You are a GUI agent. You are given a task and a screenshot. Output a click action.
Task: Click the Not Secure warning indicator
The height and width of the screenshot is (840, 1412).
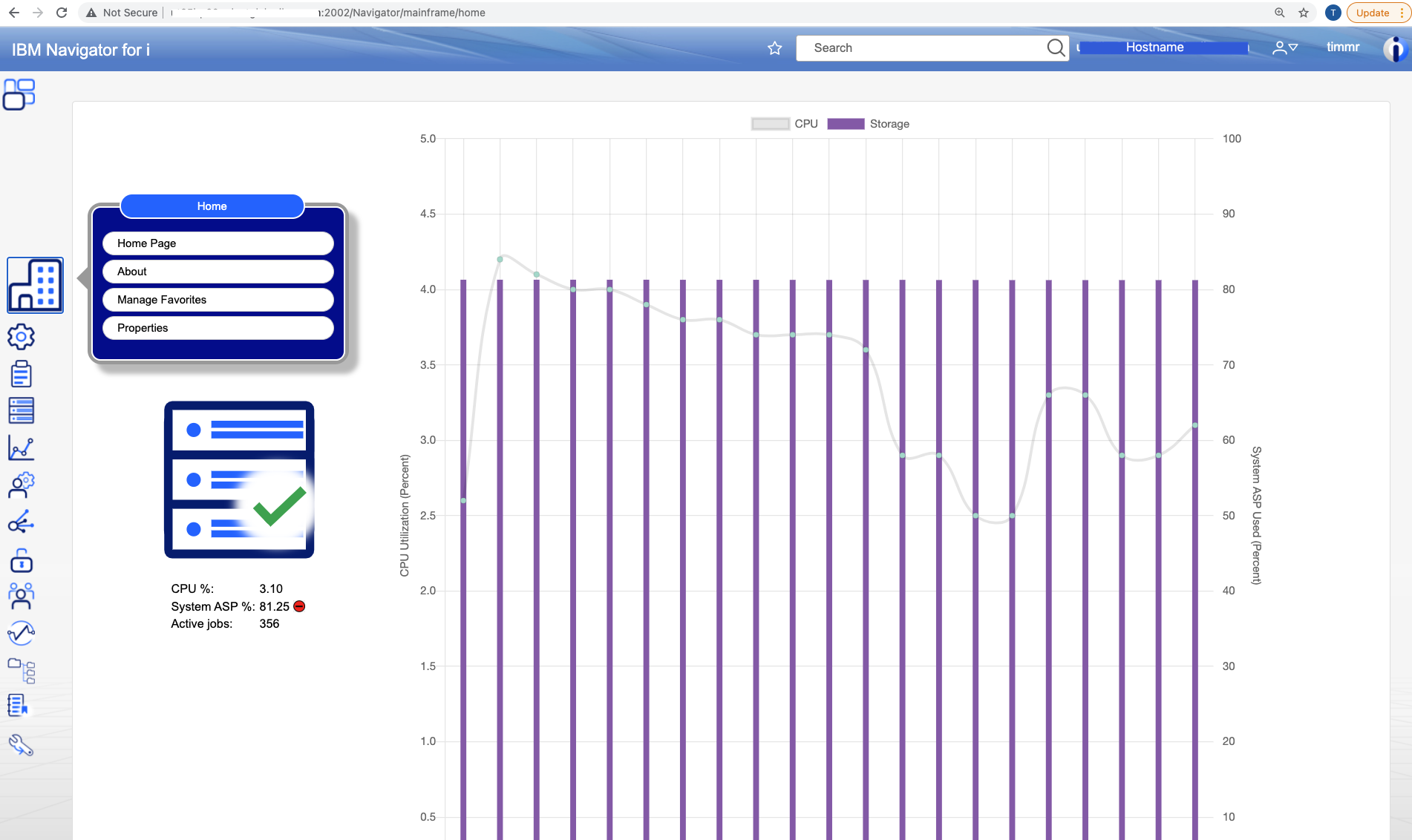pyautogui.click(x=122, y=13)
